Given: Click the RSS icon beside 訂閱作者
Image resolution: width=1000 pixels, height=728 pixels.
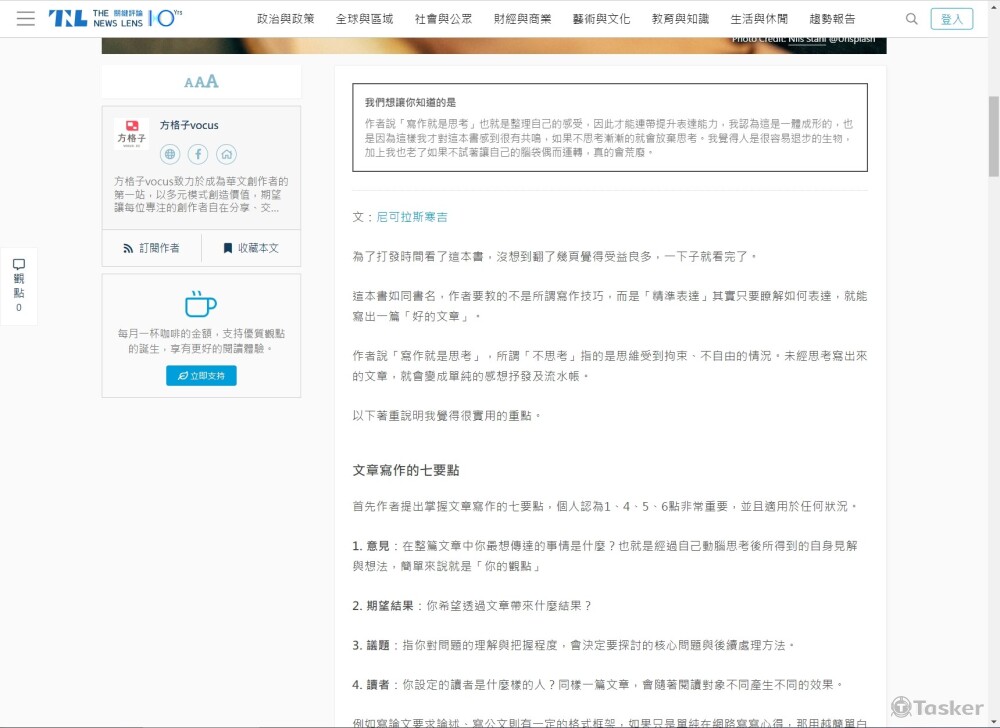Looking at the screenshot, I should click(125, 247).
